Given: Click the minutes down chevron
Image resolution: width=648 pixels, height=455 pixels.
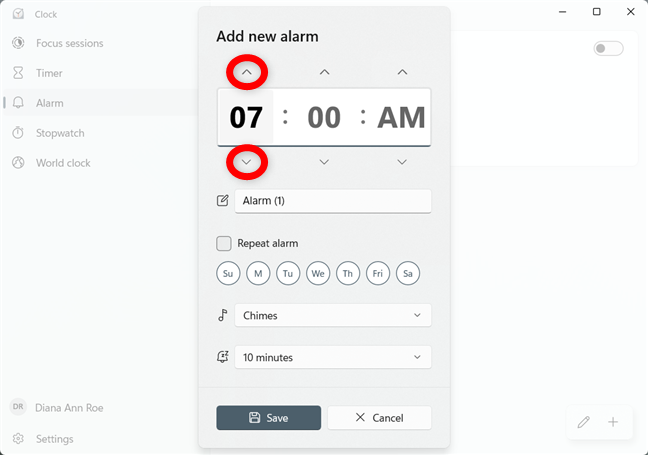Looking at the screenshot, I should (324, 162).
